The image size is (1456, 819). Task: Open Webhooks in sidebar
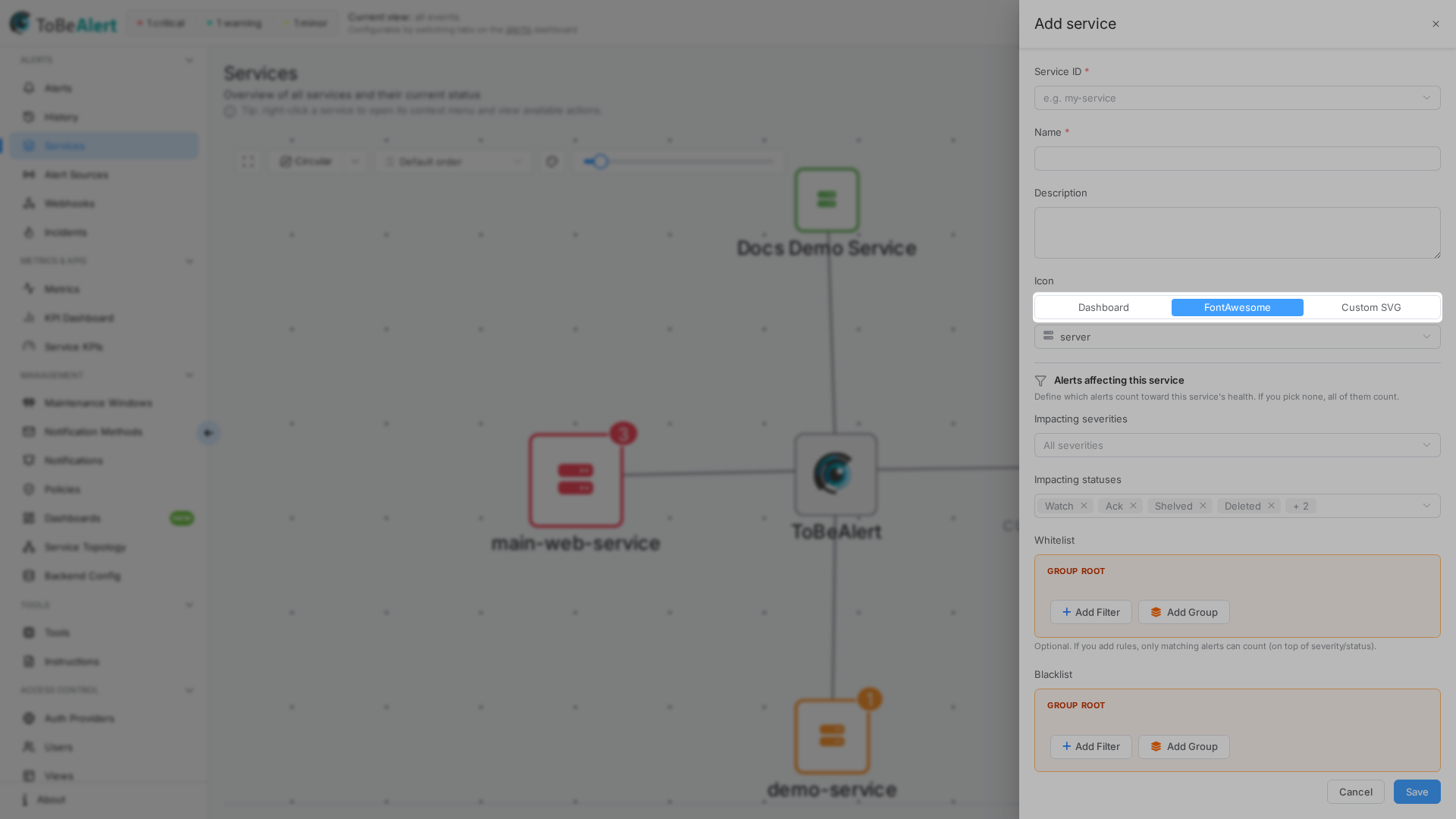pos(104,203)
